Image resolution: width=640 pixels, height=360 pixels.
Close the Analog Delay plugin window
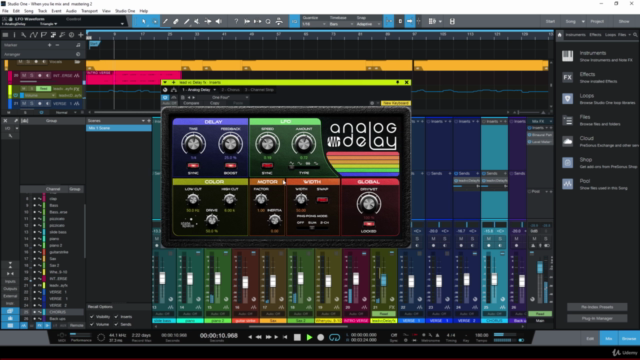click(x=407, y=82)
